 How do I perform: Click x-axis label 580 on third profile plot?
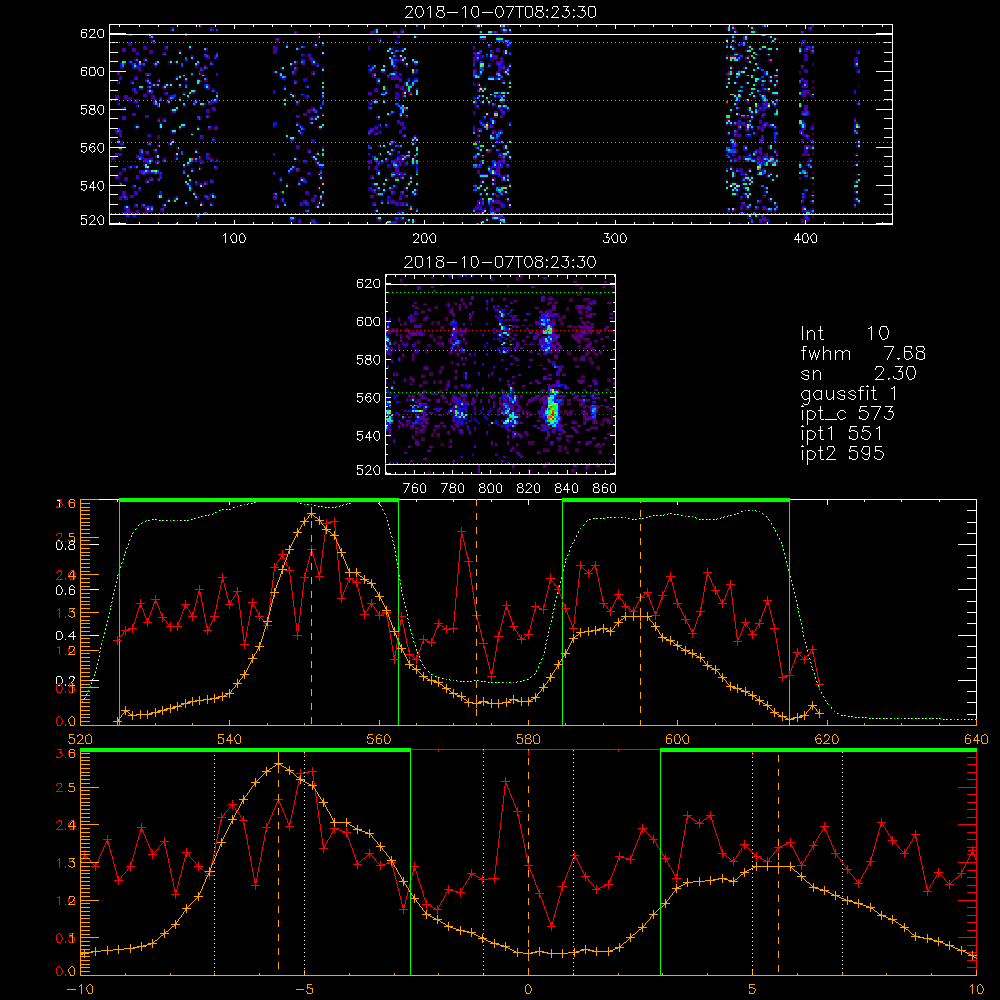point(528,739)
